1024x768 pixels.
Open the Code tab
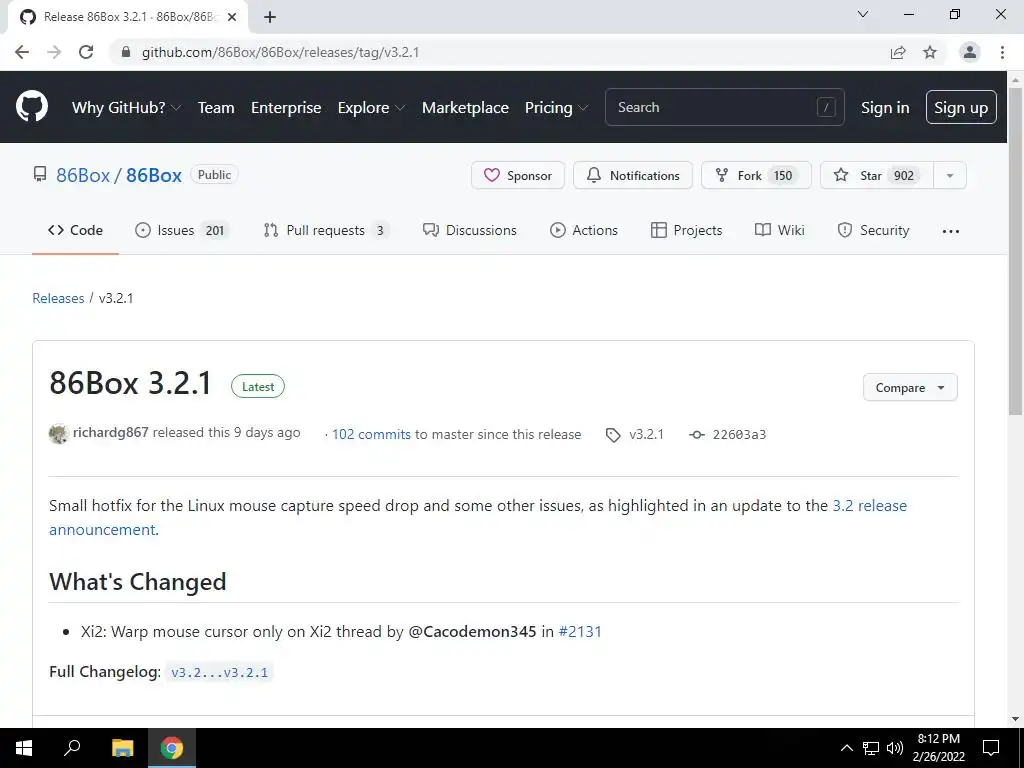click(x=75, y=230)
